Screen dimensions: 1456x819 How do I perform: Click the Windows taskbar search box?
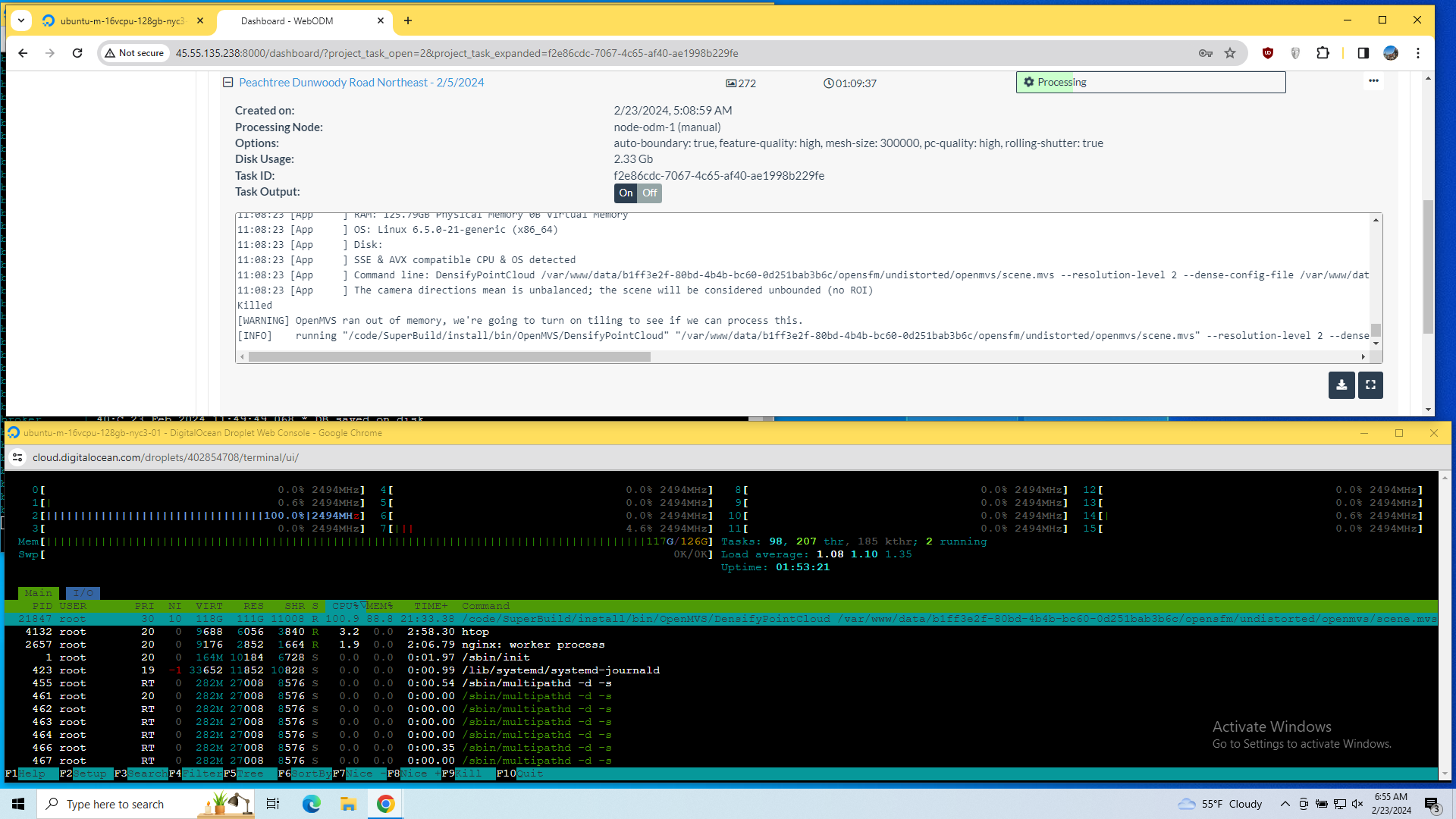(x=146, y=804)
